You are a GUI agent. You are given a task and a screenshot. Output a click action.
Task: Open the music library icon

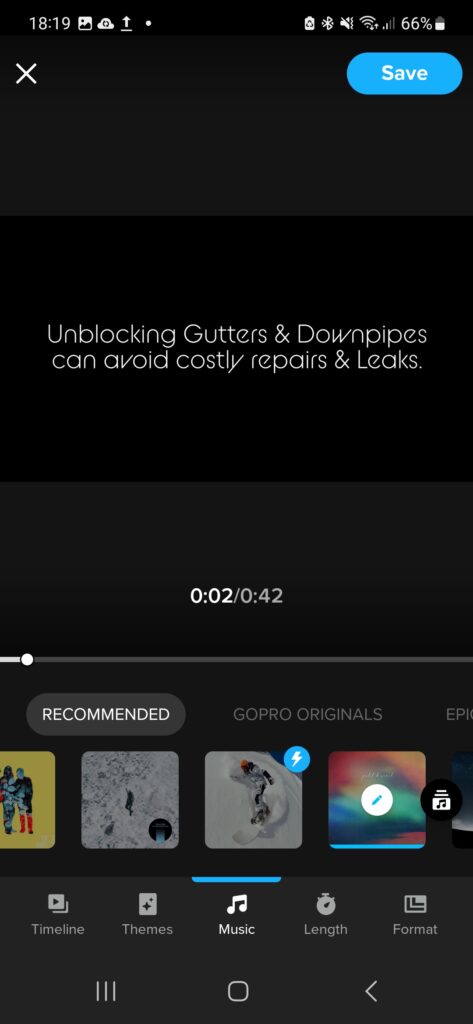click(441, 799)
